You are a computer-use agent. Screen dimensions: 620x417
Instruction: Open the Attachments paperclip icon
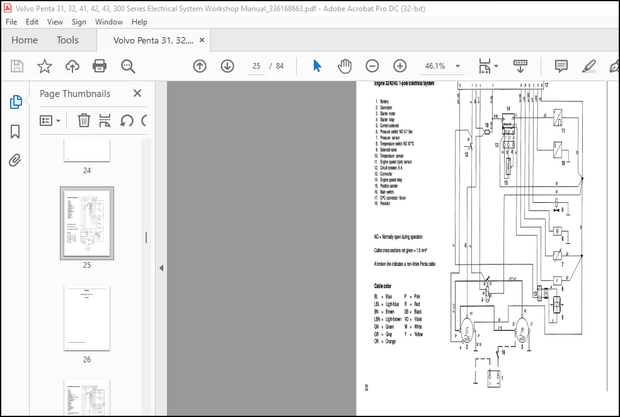tap(15, 160)
